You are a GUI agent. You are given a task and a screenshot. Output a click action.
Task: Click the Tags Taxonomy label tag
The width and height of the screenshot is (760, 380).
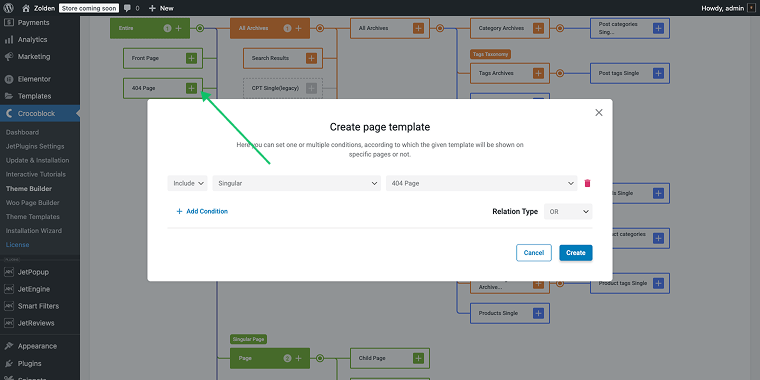[x=491, y=54]
